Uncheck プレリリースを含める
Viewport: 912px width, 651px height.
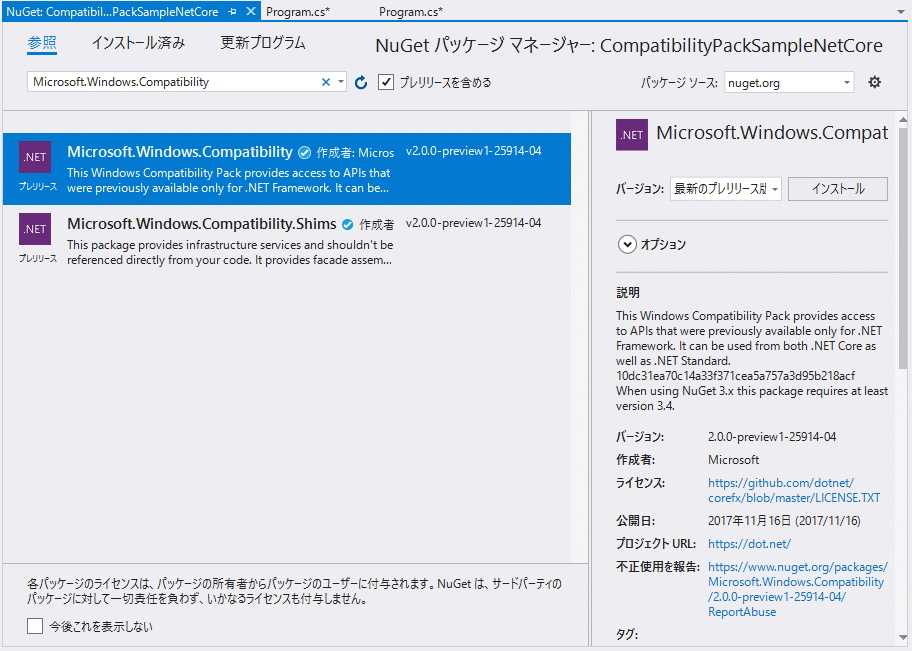pos(386,82)
